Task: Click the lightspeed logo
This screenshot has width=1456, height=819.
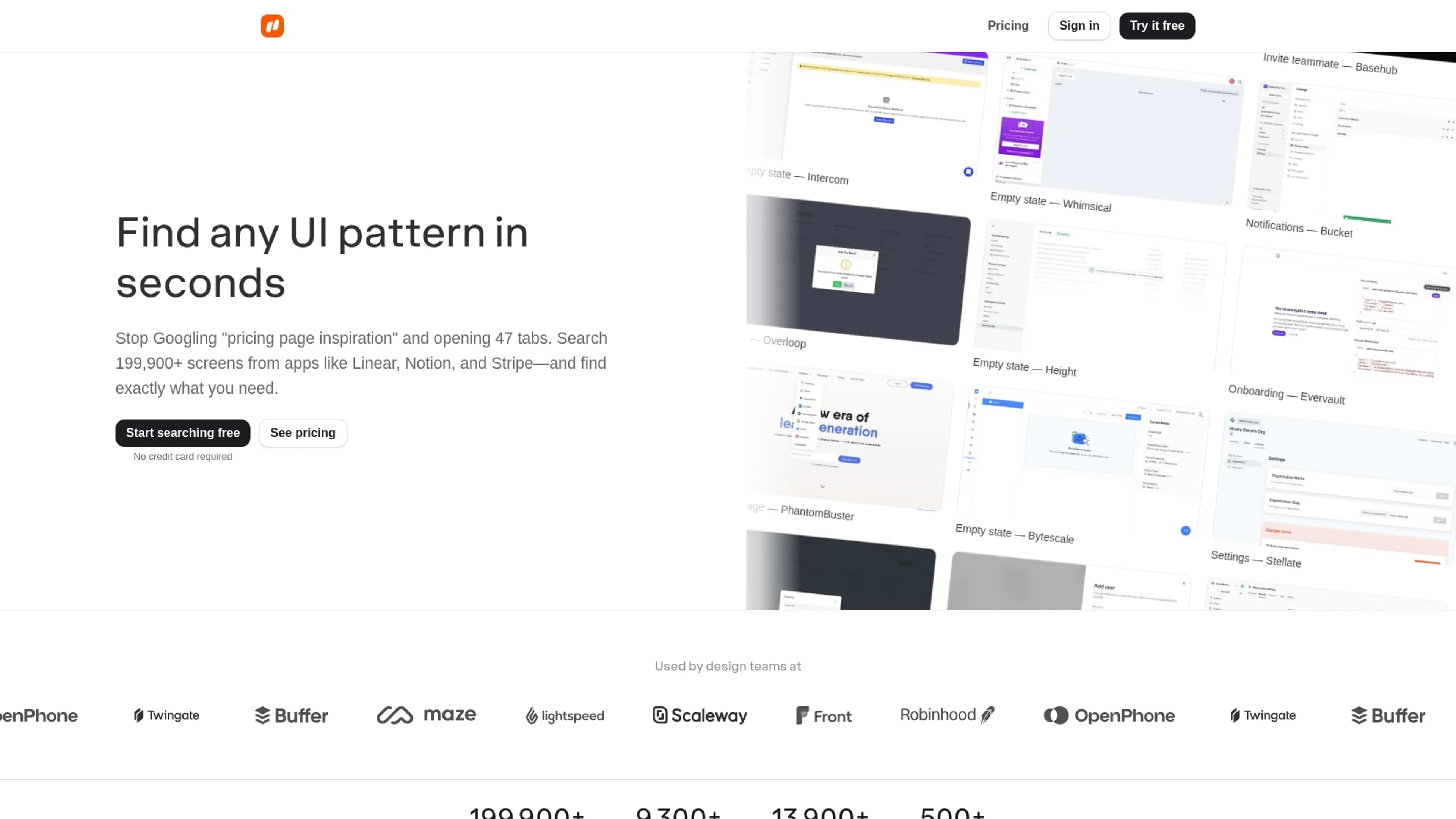Action: 565,715
